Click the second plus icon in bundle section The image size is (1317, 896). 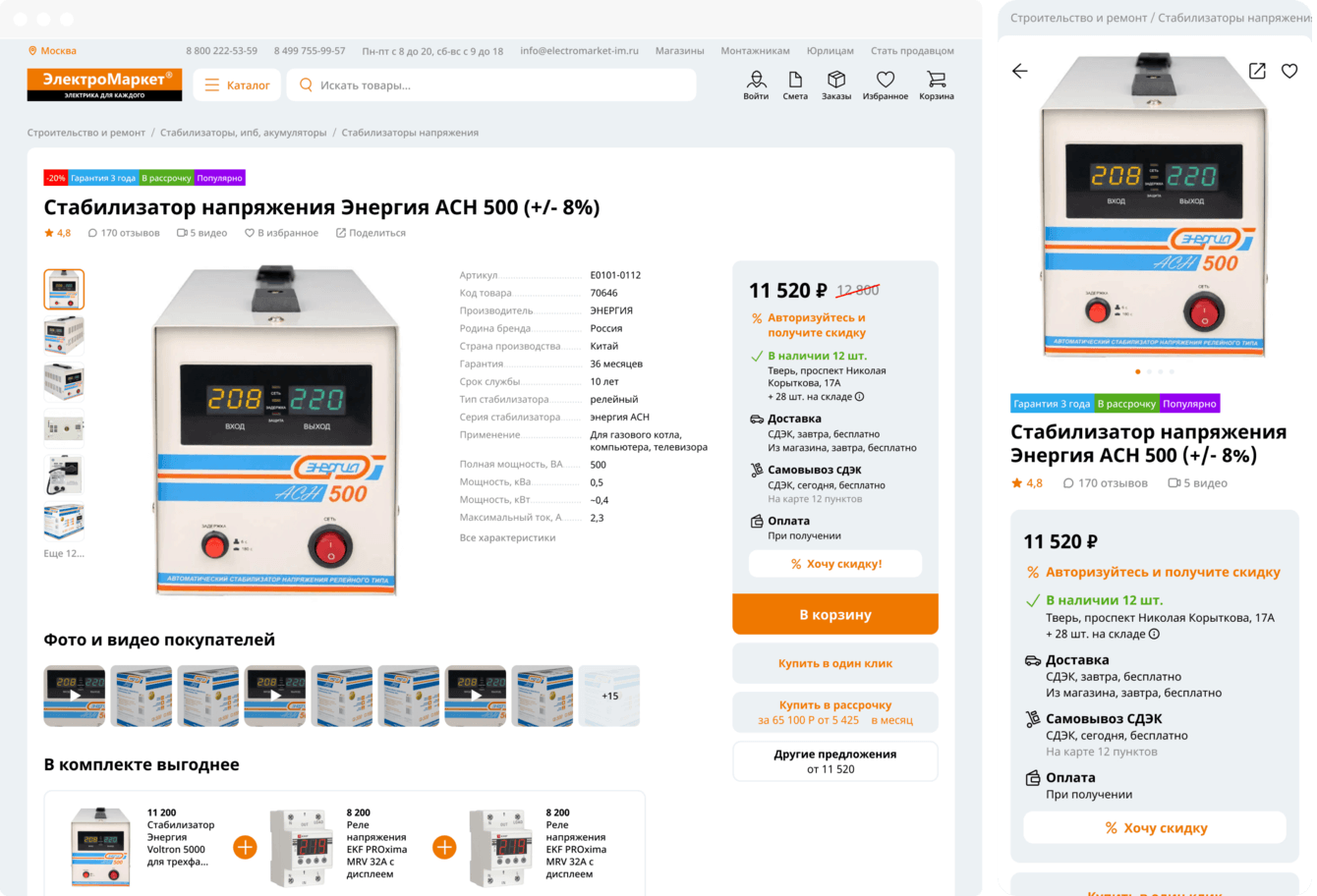coord(444,847)
